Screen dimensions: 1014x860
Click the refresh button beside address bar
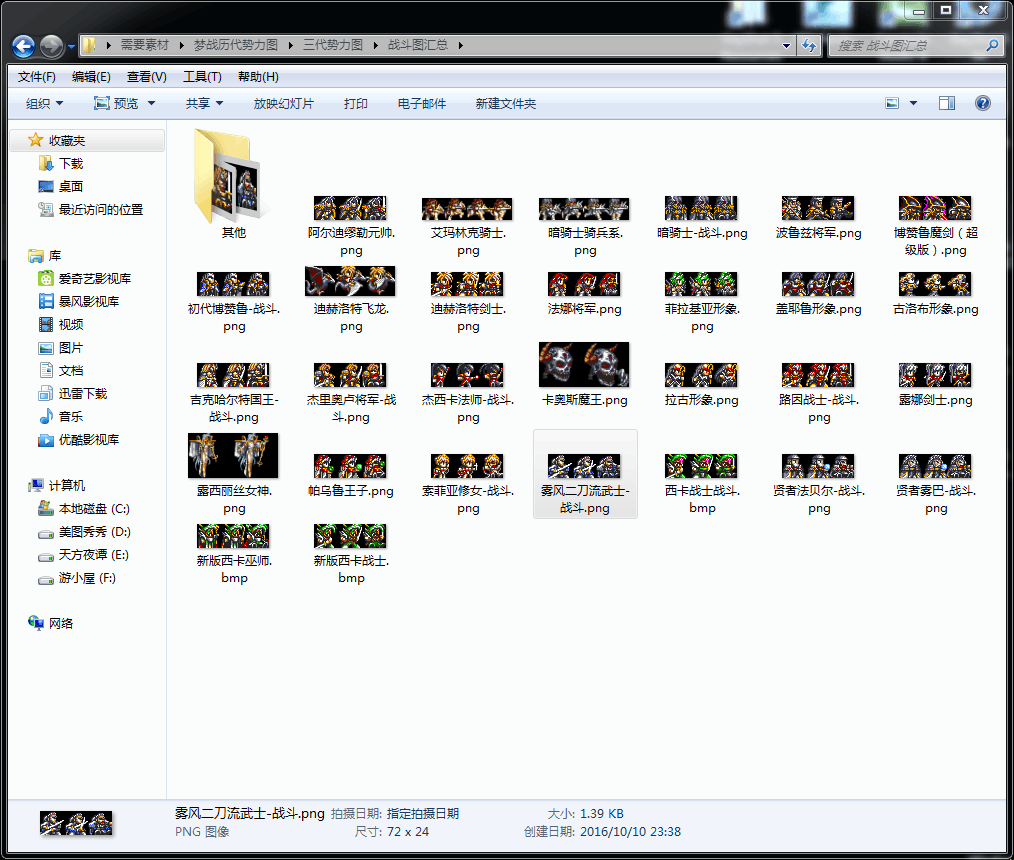810,46
